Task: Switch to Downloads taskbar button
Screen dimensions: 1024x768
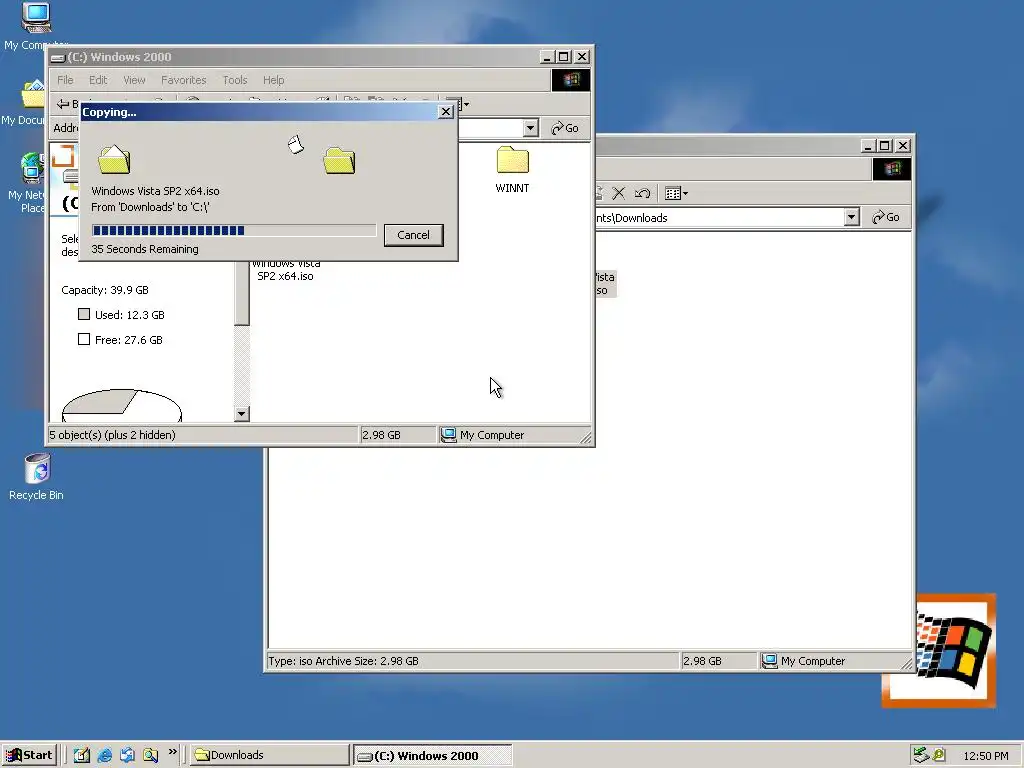Action: click(270, 755)
